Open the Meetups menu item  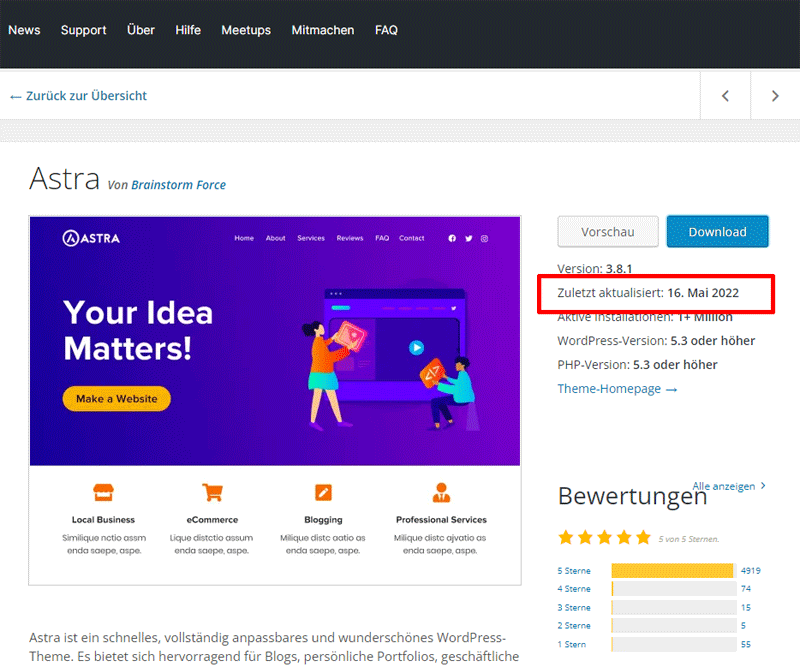point(246,30)
